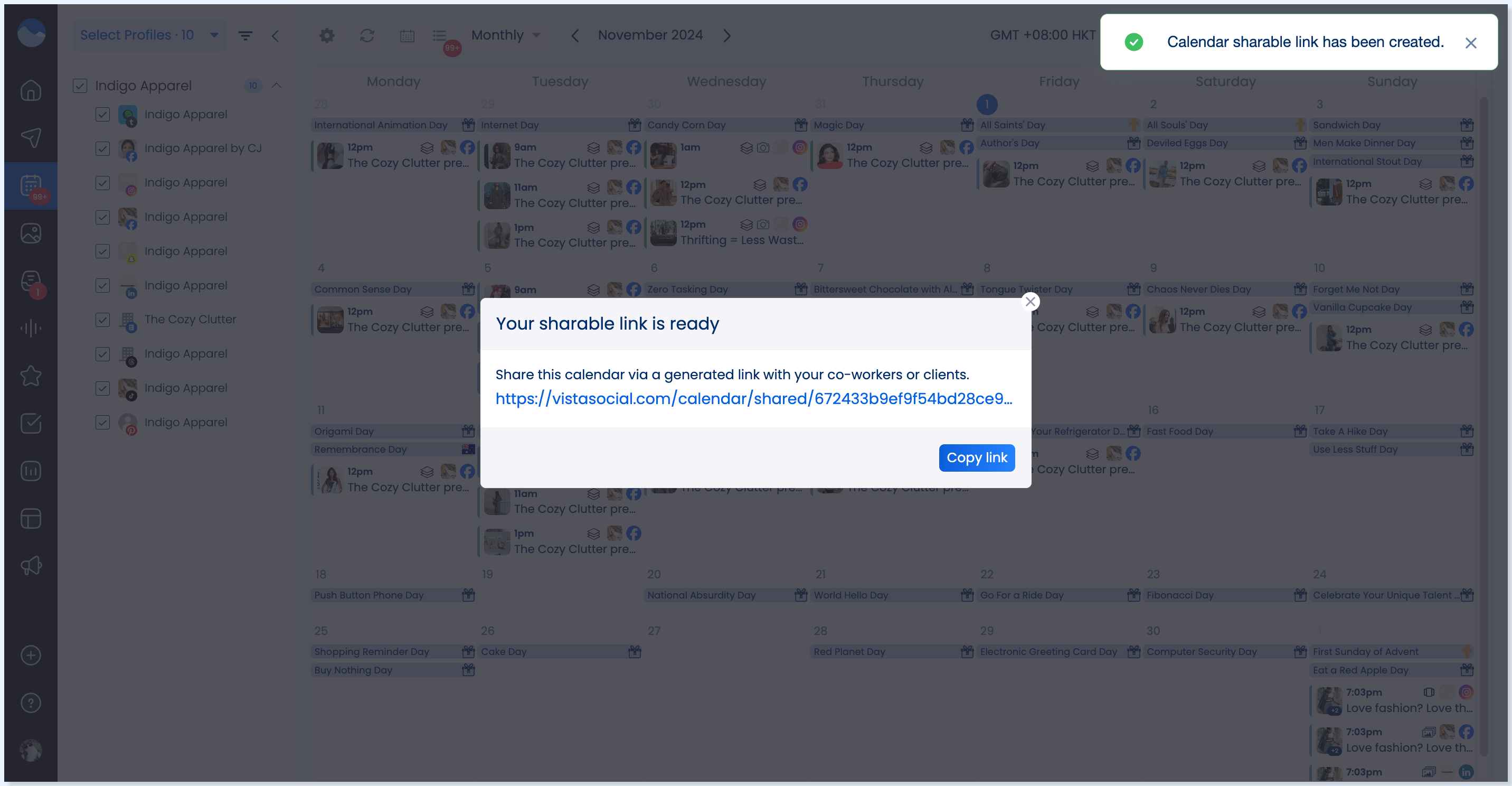Open Sandwich Day event
This screenshot has width=1512, height=786.
[x=1393, y=125]
